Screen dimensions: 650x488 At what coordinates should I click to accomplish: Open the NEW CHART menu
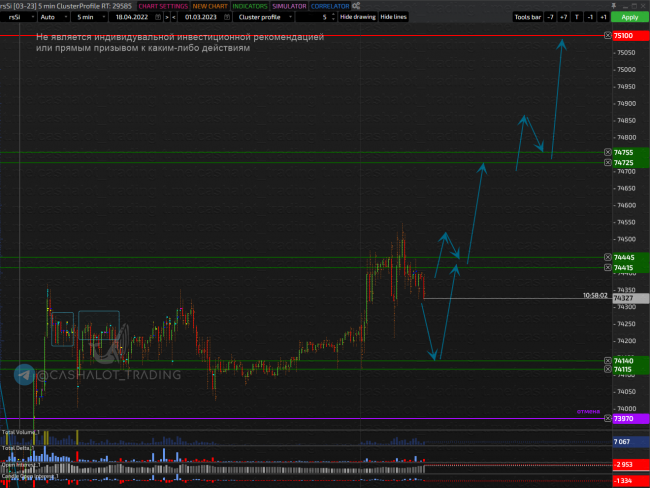point(210,6)
